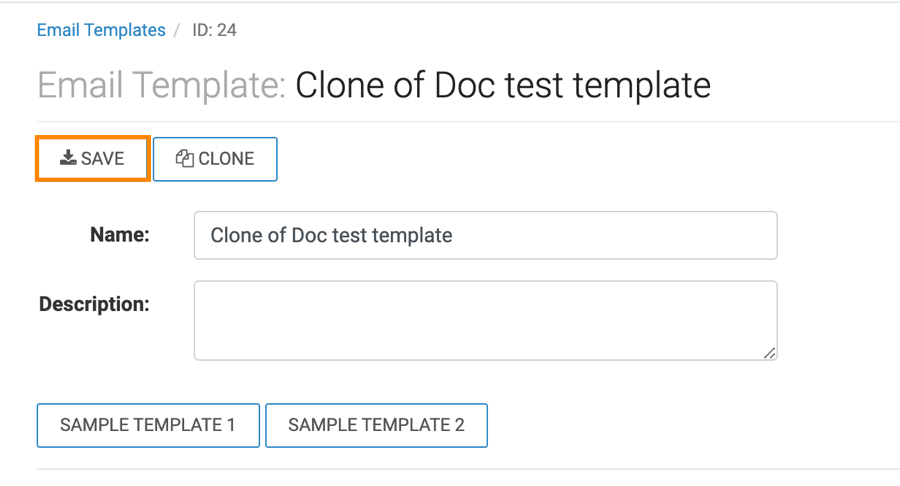The image size is (900, 486).
Task: Click the word CLONE in the Clone button
Action: (x=226, y=159)
